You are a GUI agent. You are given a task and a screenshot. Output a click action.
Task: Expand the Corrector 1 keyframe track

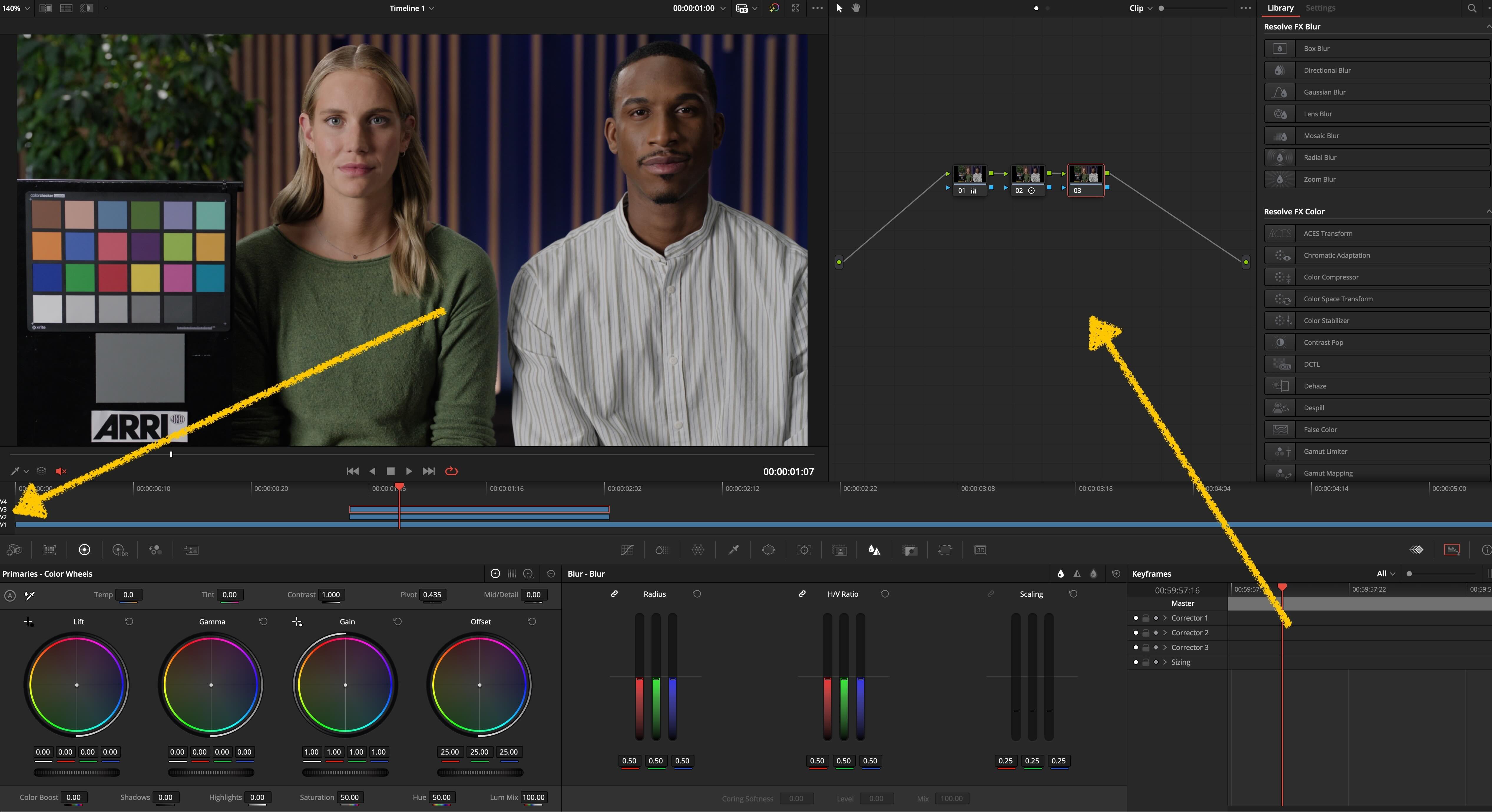1165,618
